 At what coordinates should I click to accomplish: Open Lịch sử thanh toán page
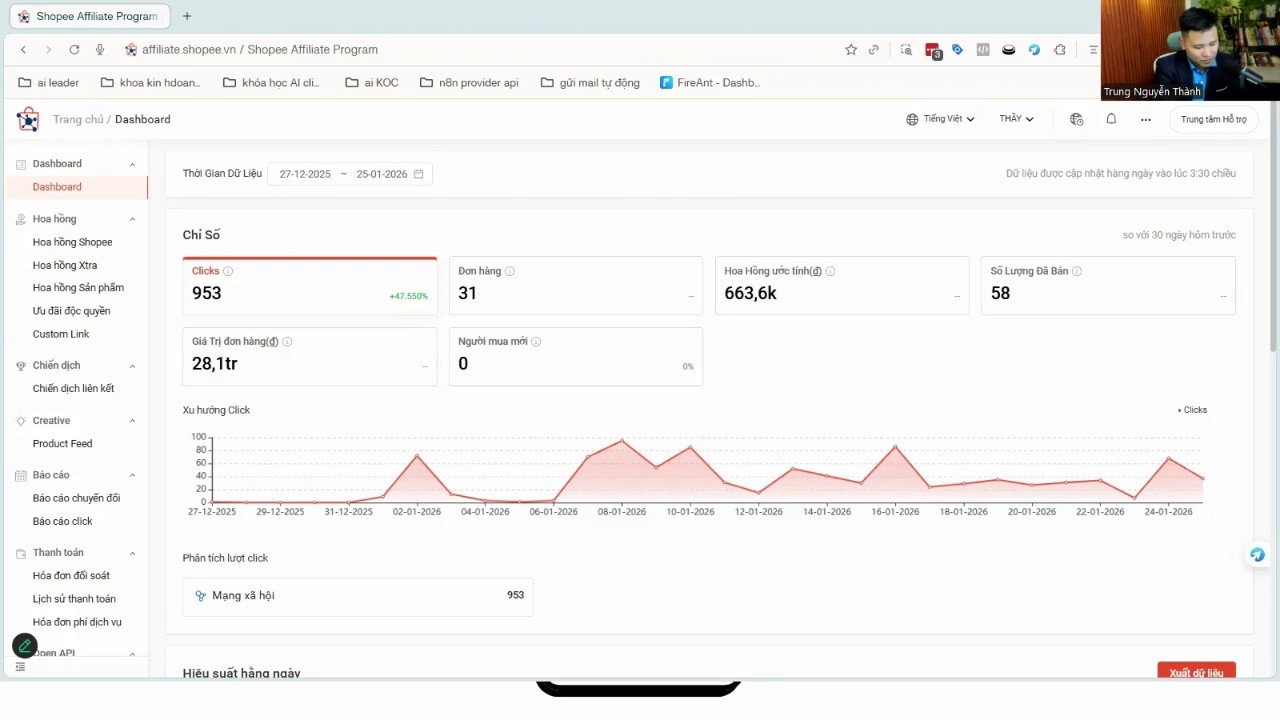tap(74, 599)
